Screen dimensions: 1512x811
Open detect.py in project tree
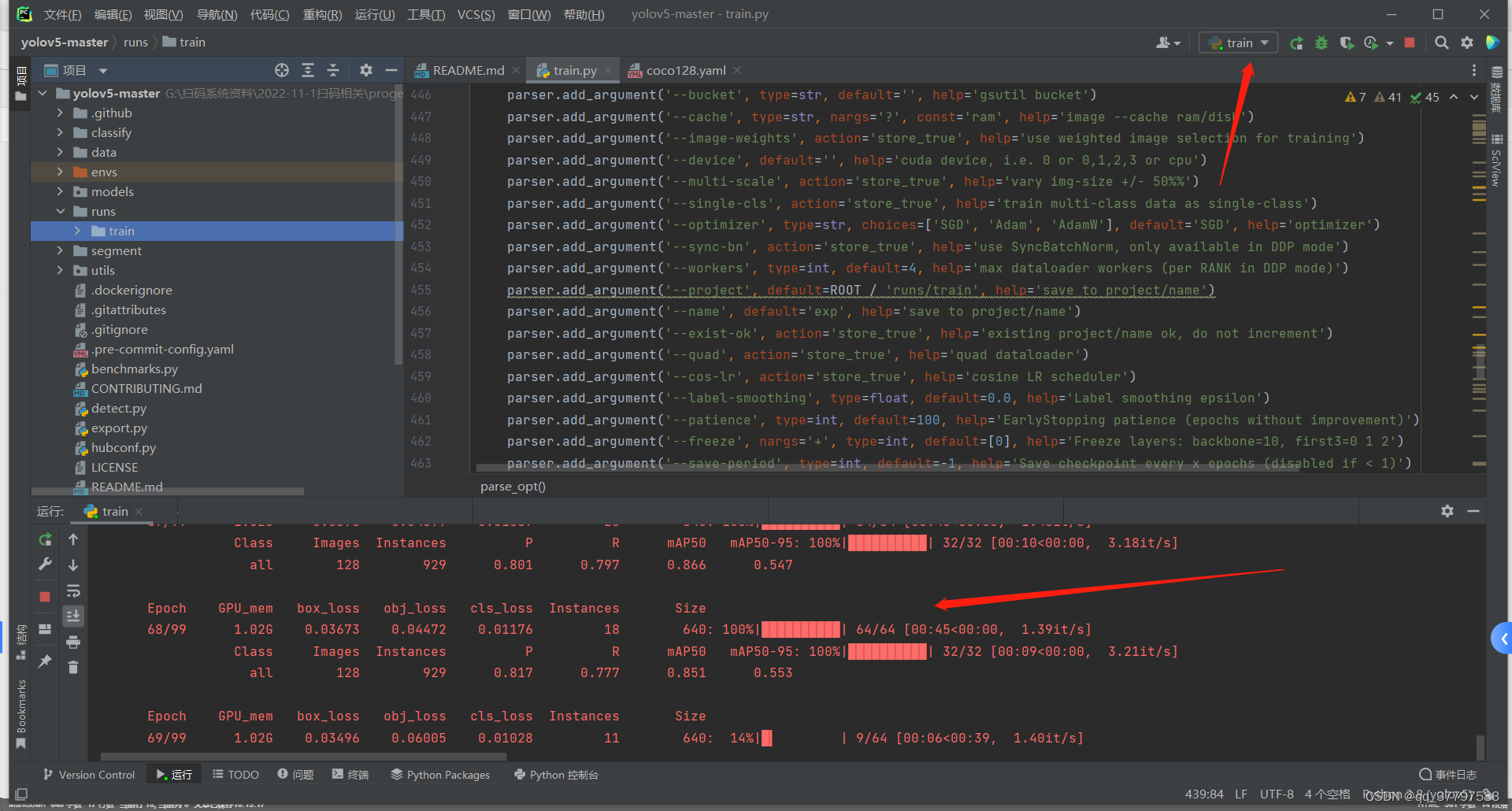tap(118, 408)
